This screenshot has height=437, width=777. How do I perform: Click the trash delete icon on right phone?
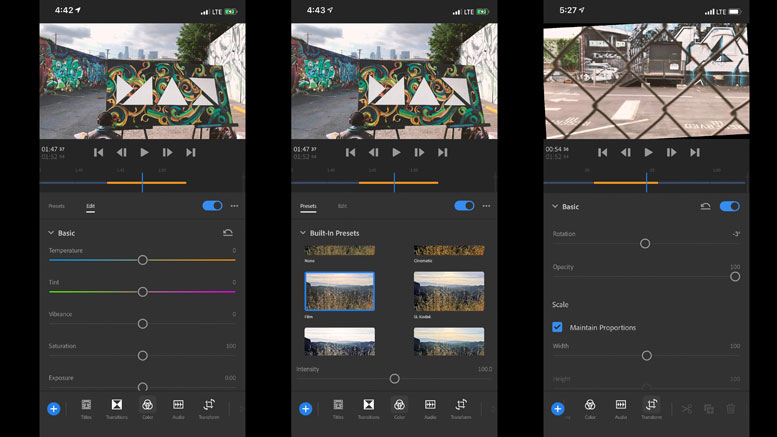point(730,409)
